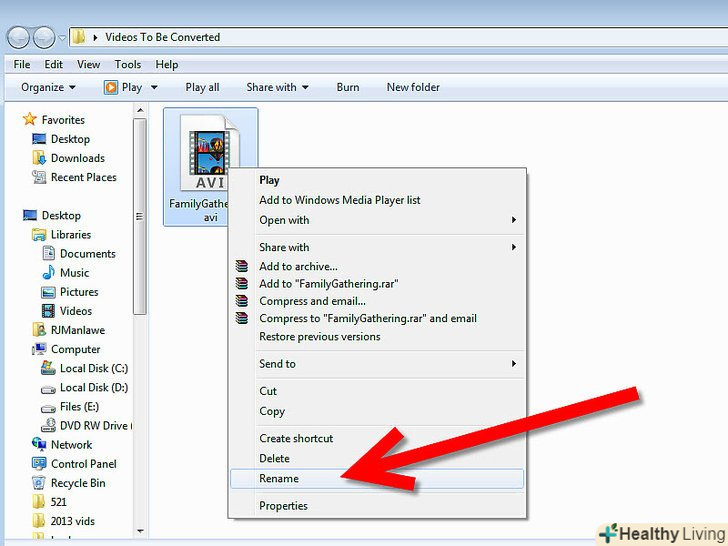Click the Burn button
This screenshot has height=546, width=728.
pyautogui.click(x=348, y=87)
